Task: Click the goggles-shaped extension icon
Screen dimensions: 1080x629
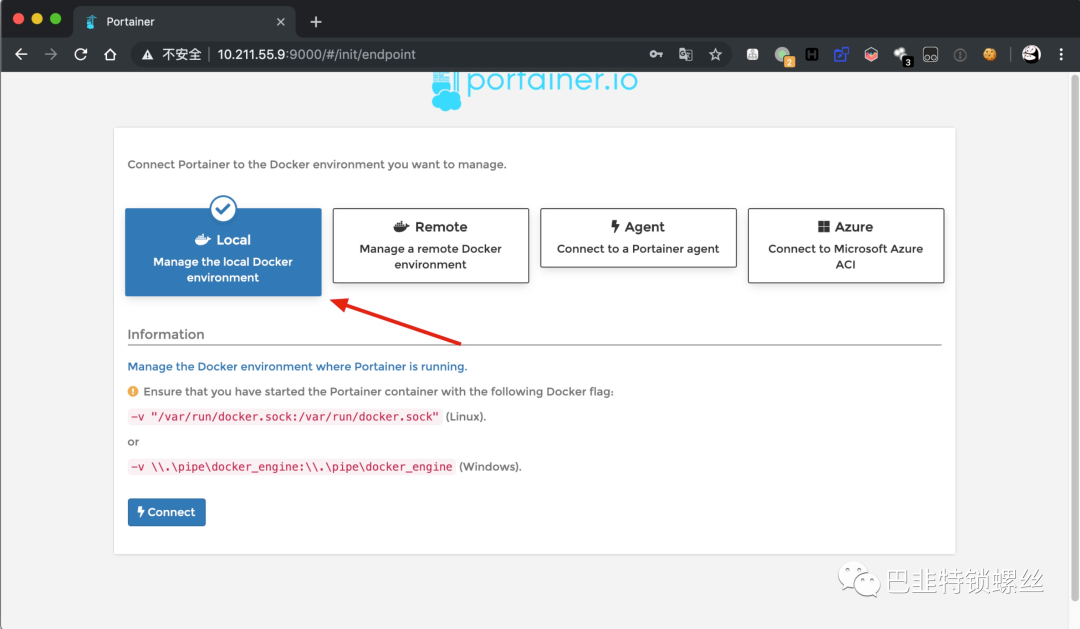Action: (931, 54)
